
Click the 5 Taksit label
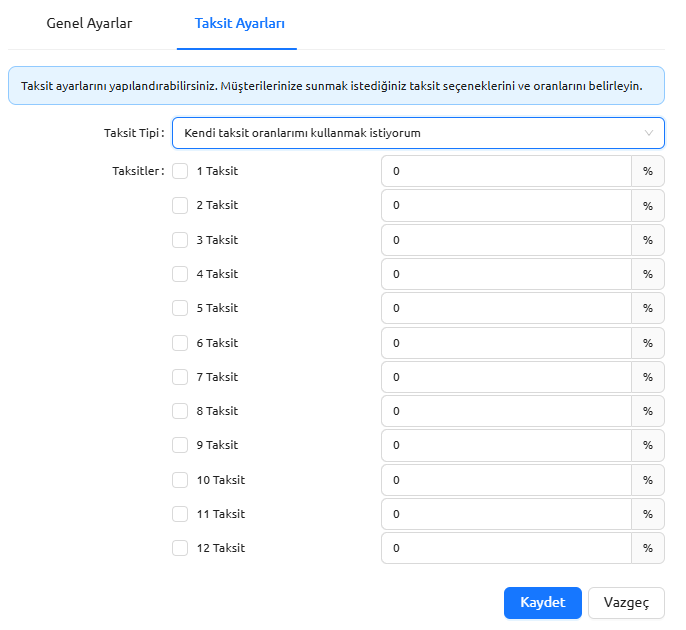(217, 308)
